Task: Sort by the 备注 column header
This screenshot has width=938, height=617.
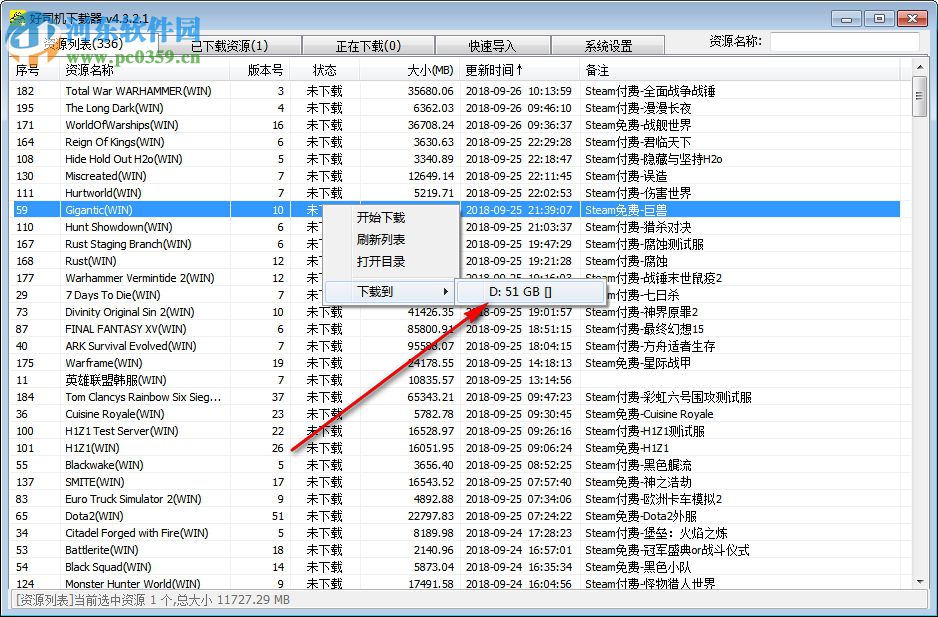Action: (739, 70)
